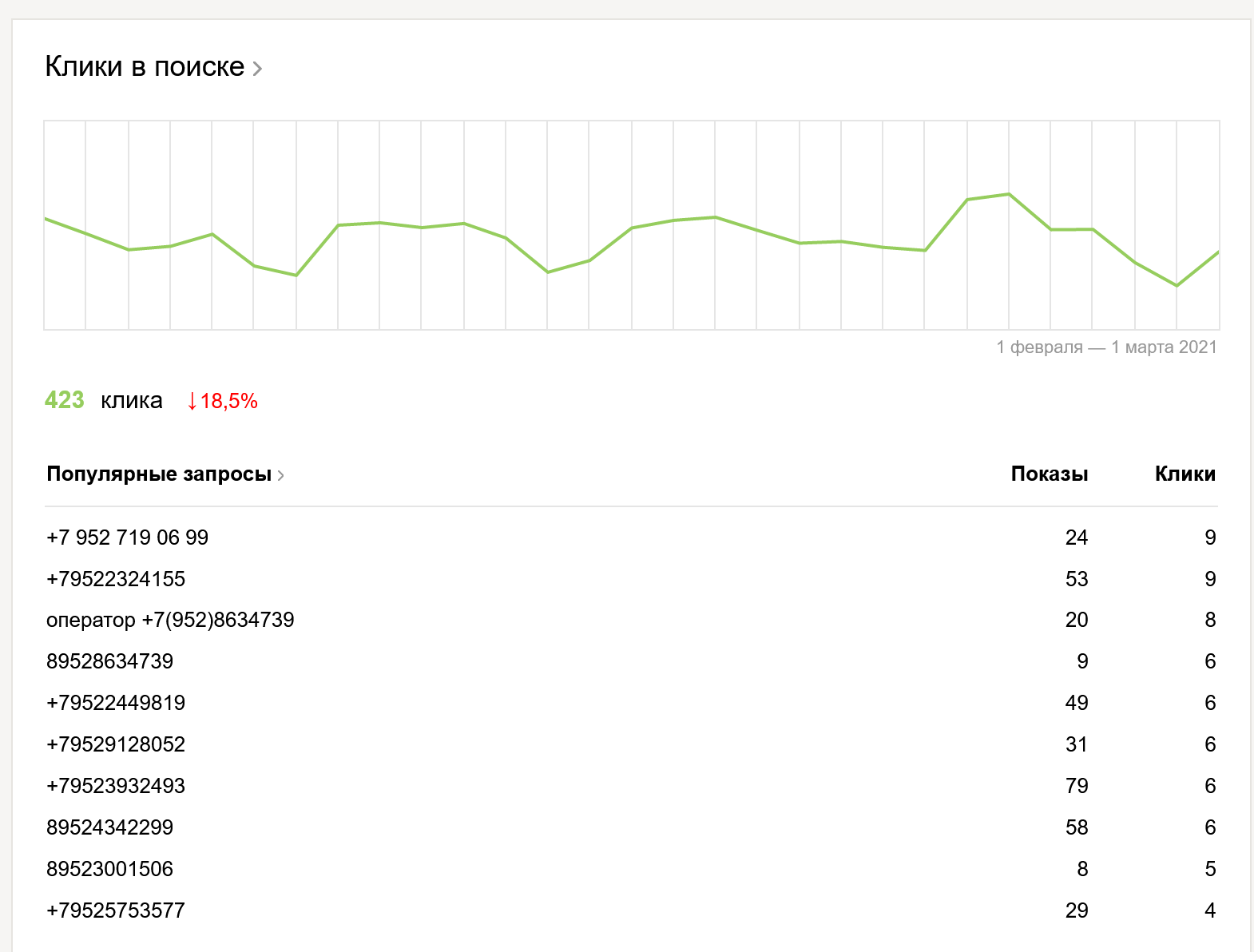Click the "423" total clicks number
1254x952 pixels.
(x=65, y=400)
